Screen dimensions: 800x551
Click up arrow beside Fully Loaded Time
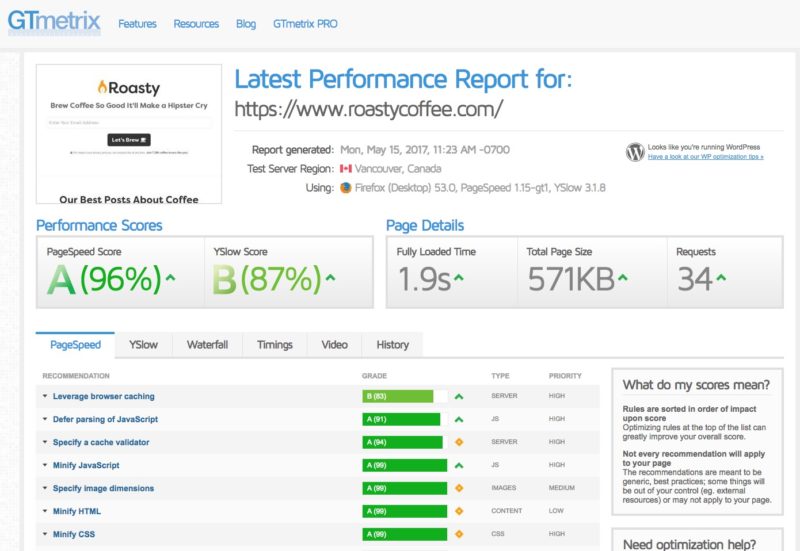tap(459, 278)
